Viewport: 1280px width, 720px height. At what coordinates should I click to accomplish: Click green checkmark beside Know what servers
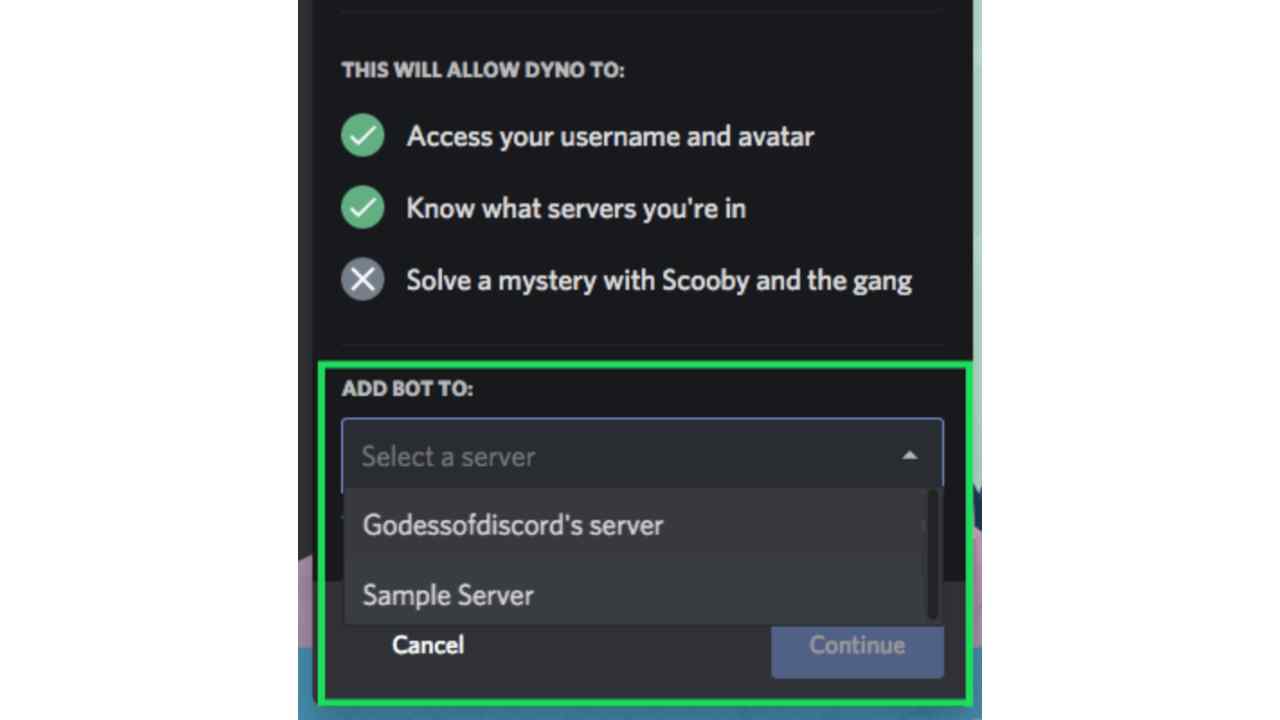point(362,208)
